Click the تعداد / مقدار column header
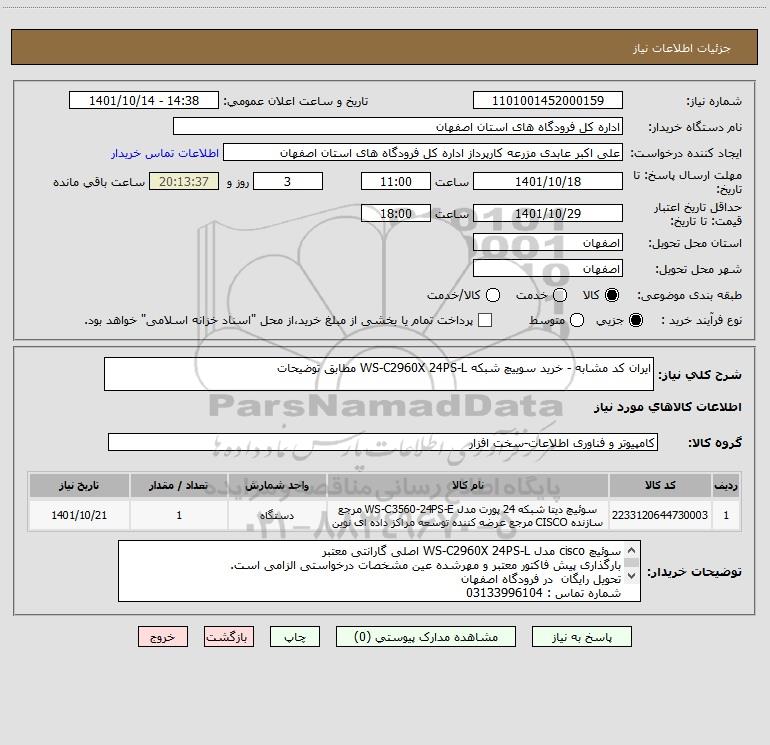The height and width of the screenshot is (745, 770). 179,485
